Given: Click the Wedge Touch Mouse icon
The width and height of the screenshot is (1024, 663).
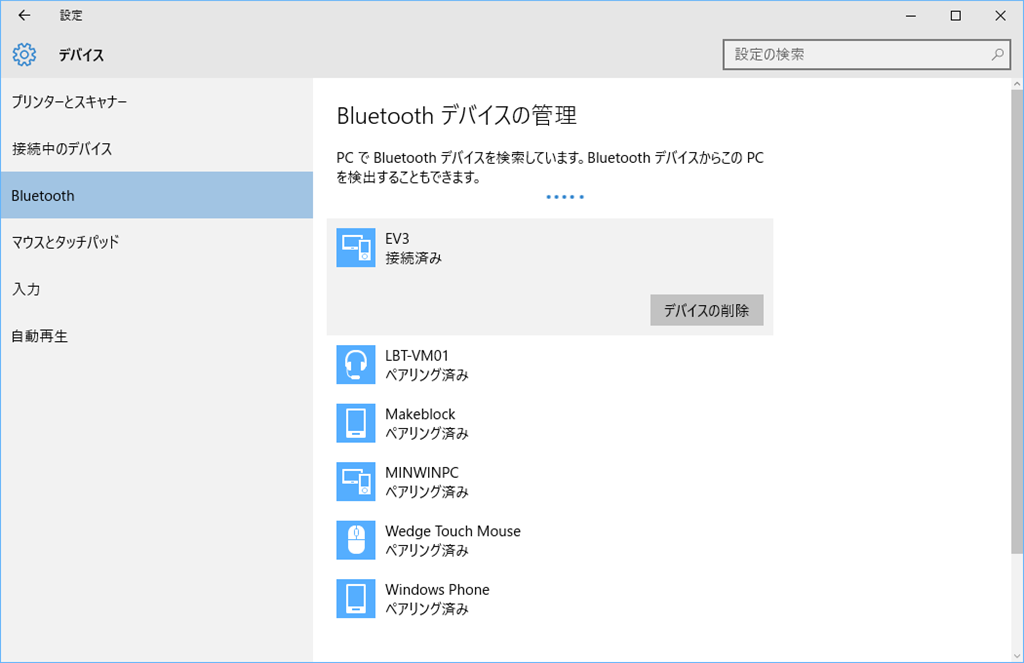Looking at the screenshot, I should 356,540.
